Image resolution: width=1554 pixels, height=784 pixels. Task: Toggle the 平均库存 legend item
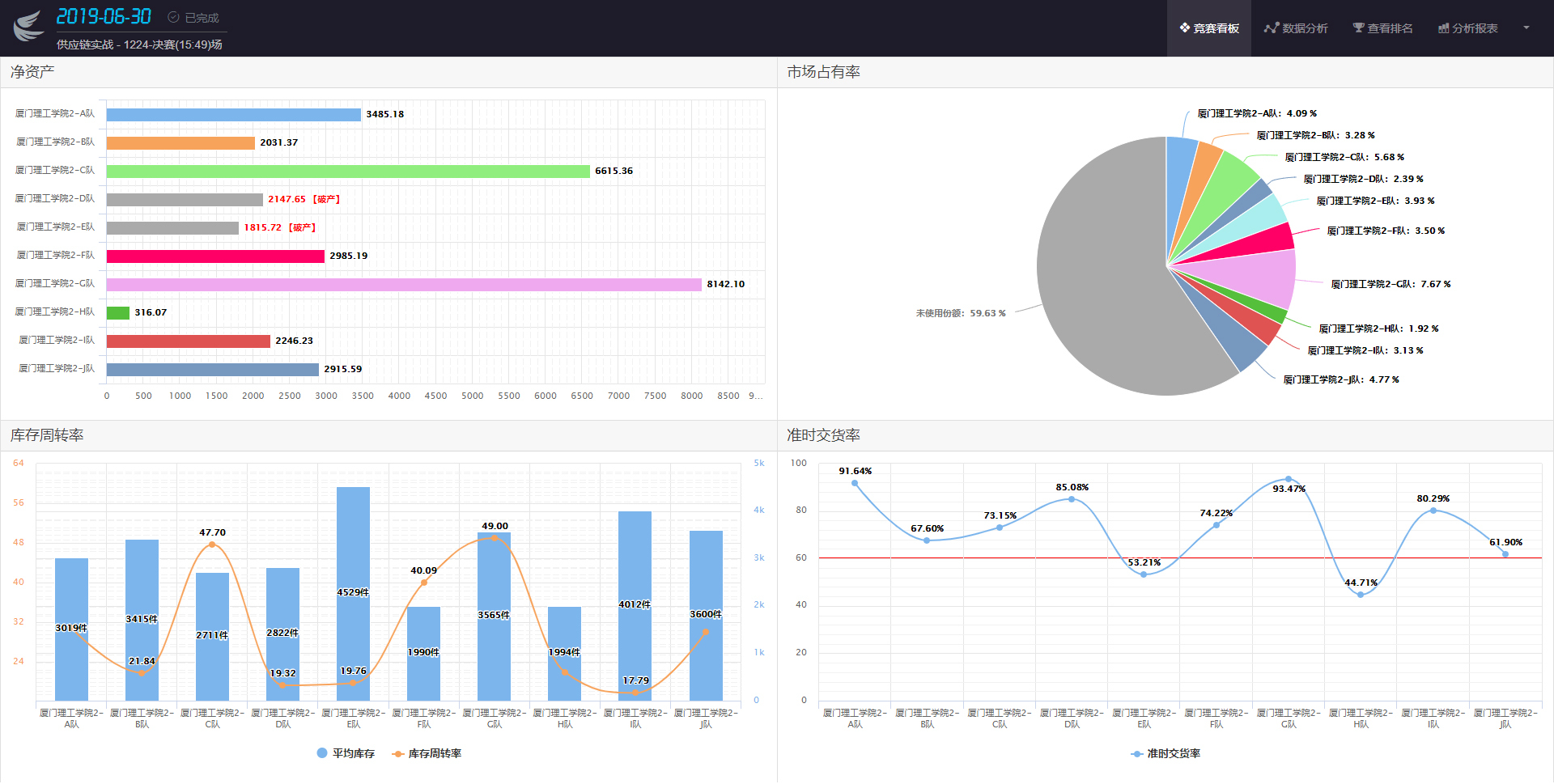point(346,753)
